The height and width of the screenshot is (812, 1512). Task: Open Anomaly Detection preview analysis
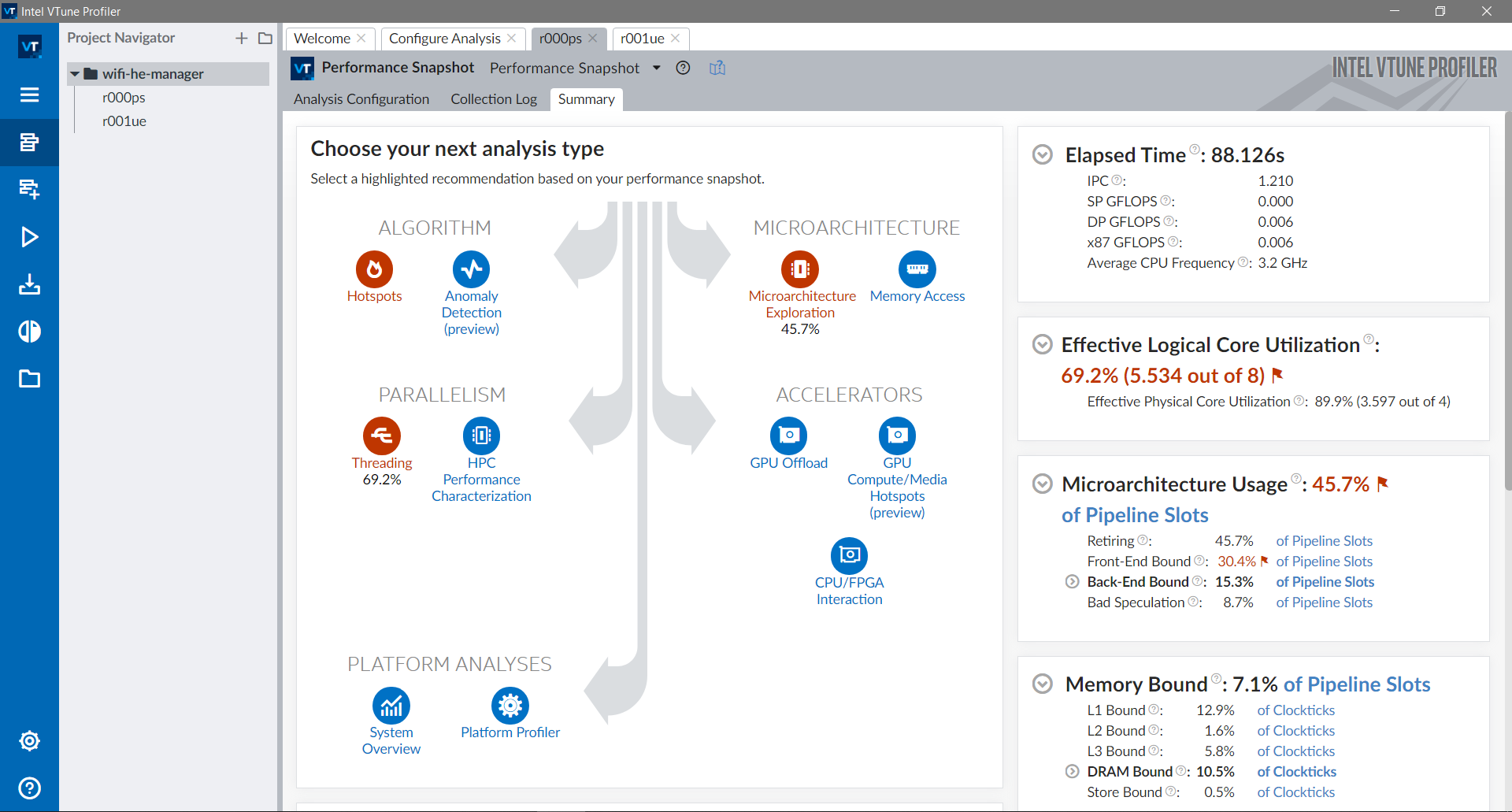pyautogui.click(x=471, y=269)
